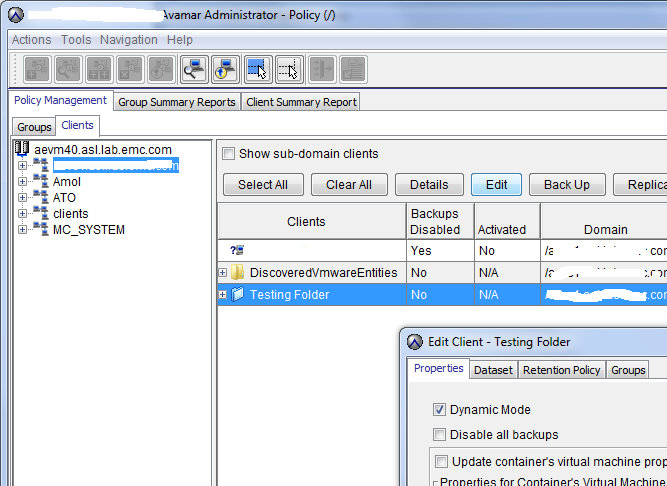
Task: Click the disabled group search magnifier icon
Action: [x=68, y=69]
